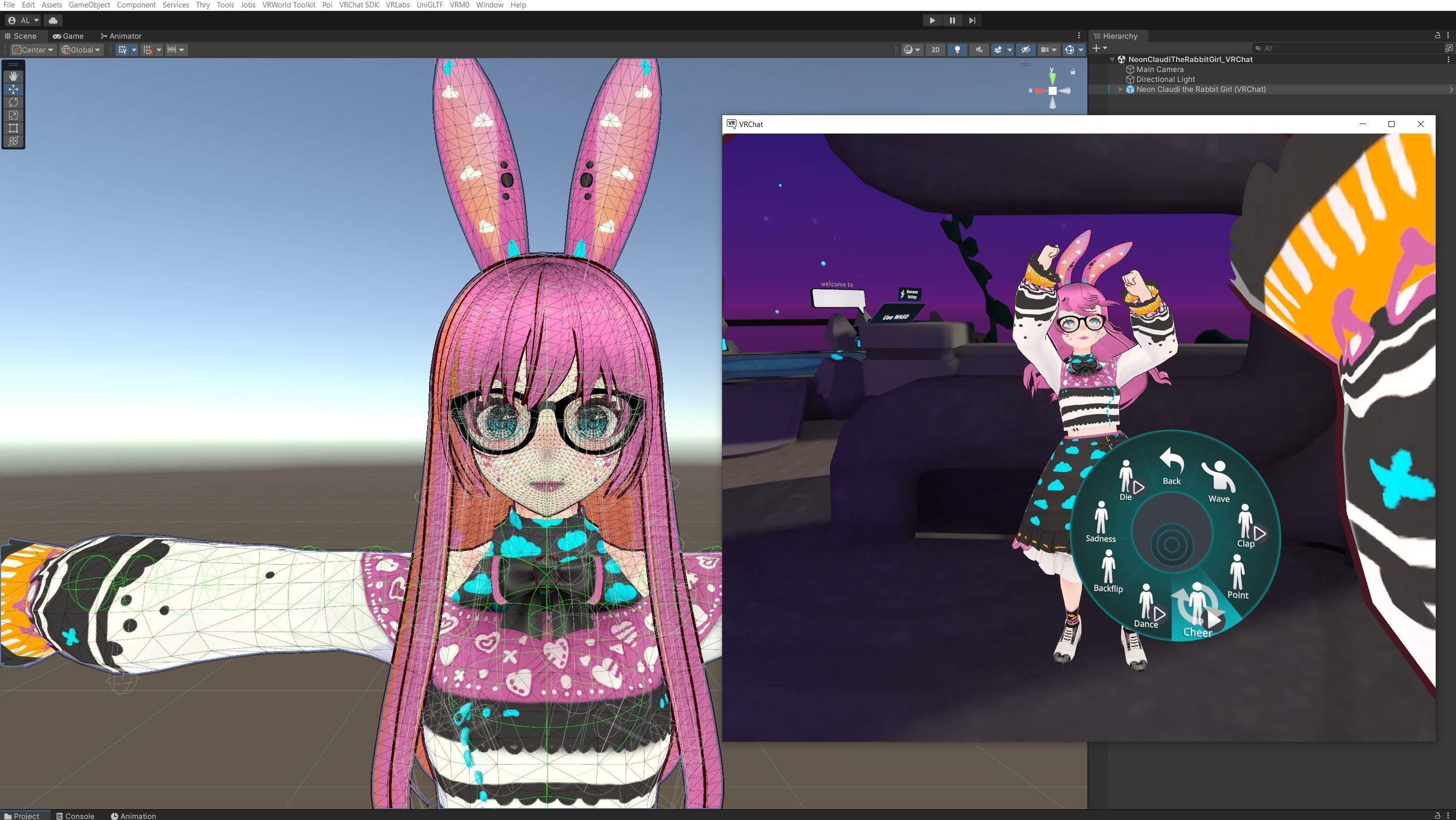
Task: Collapse NeonClaudiTheRabbitGirl_VRChat scene in Hierarchy
Action: click(x=1112, y=60)
